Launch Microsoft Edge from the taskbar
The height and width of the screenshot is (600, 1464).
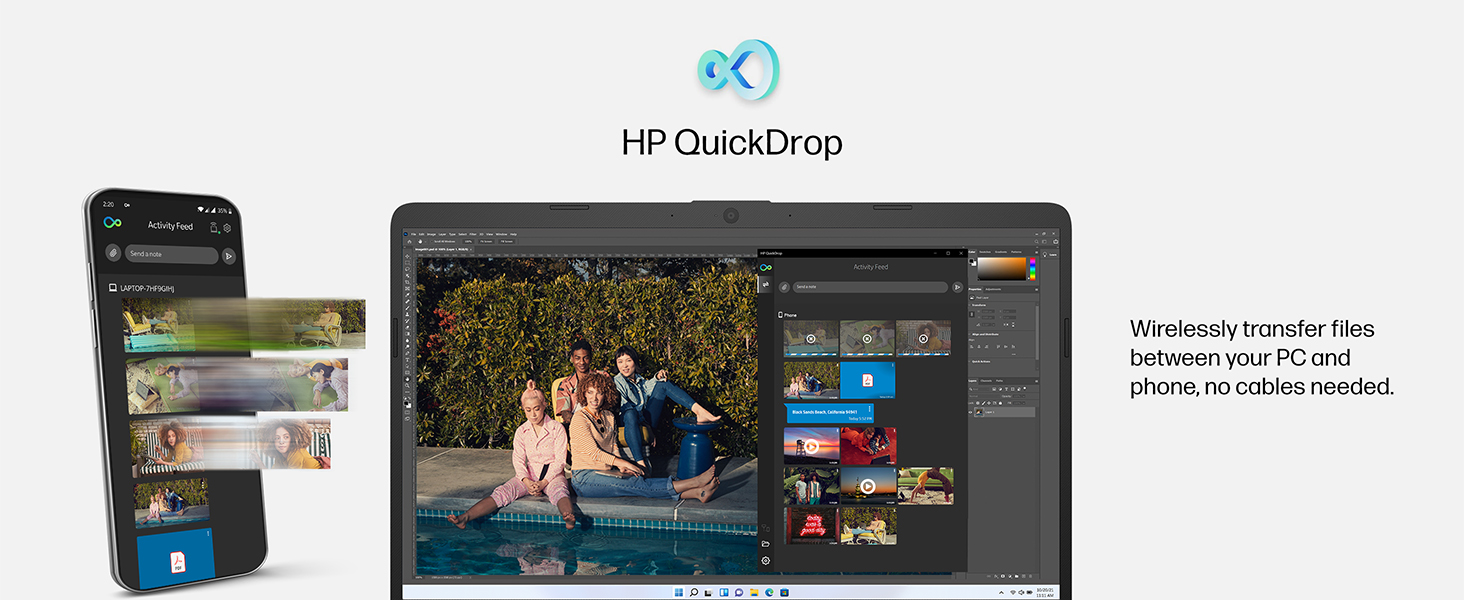(769, 592)
